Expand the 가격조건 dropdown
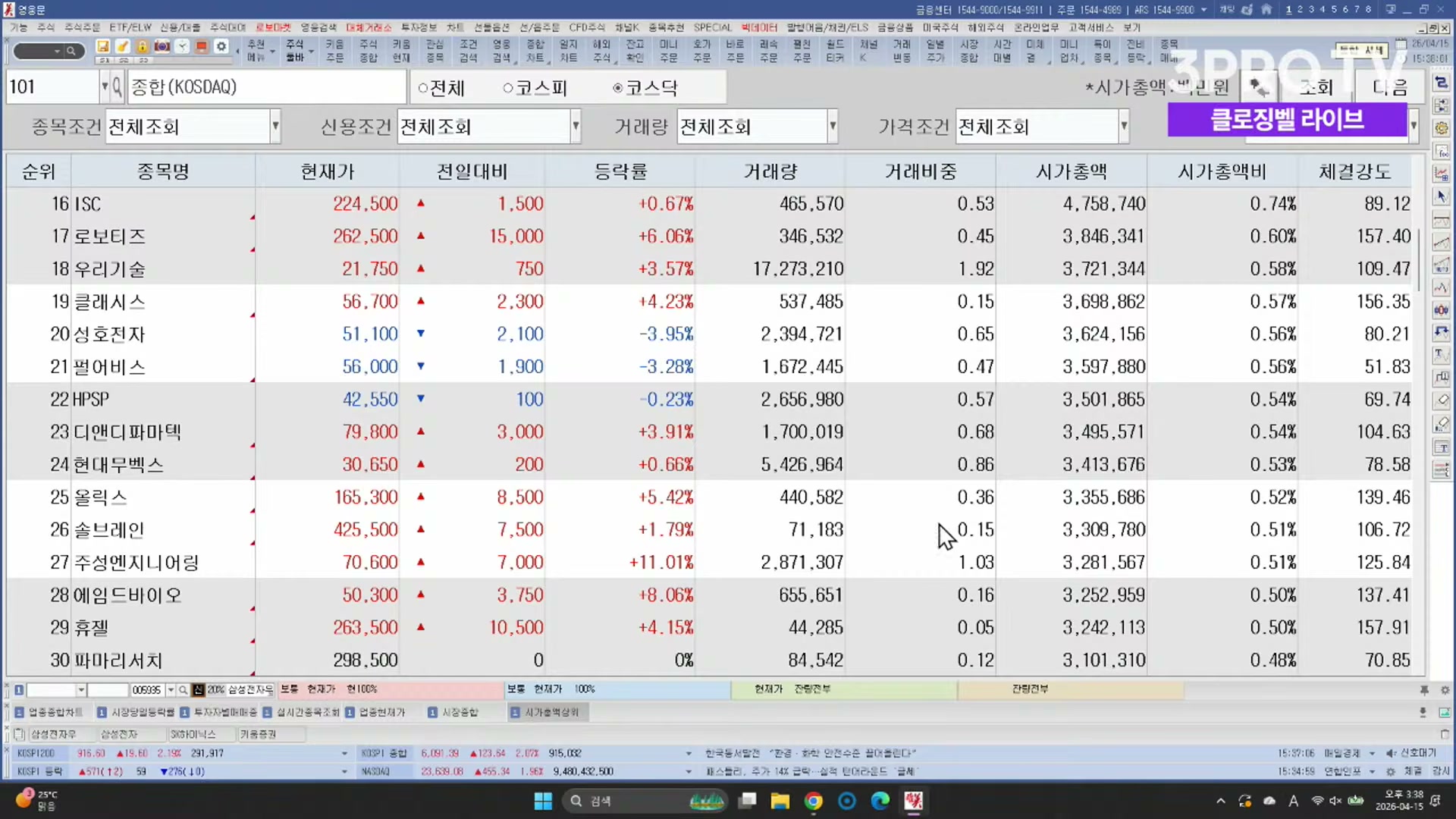This screenshot has height=819, width=1456. tap(1123, 127)
